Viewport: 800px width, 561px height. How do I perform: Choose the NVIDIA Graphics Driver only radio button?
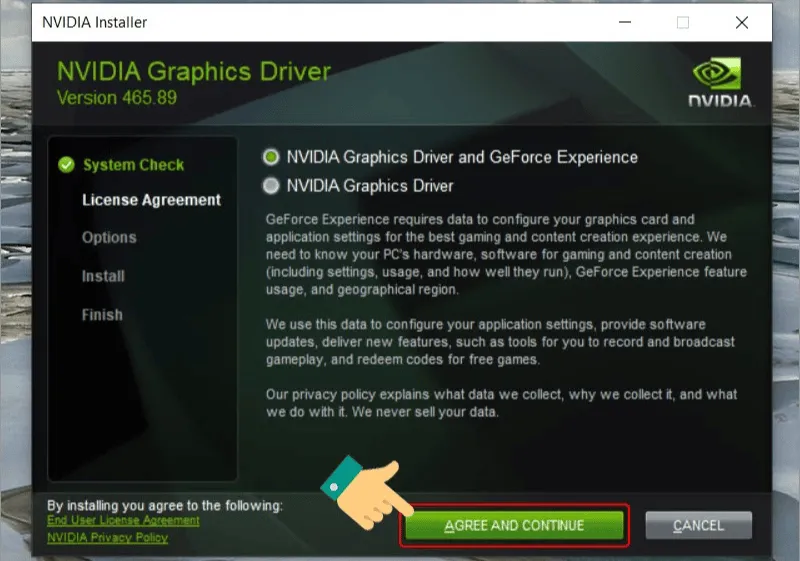[270, 185]
